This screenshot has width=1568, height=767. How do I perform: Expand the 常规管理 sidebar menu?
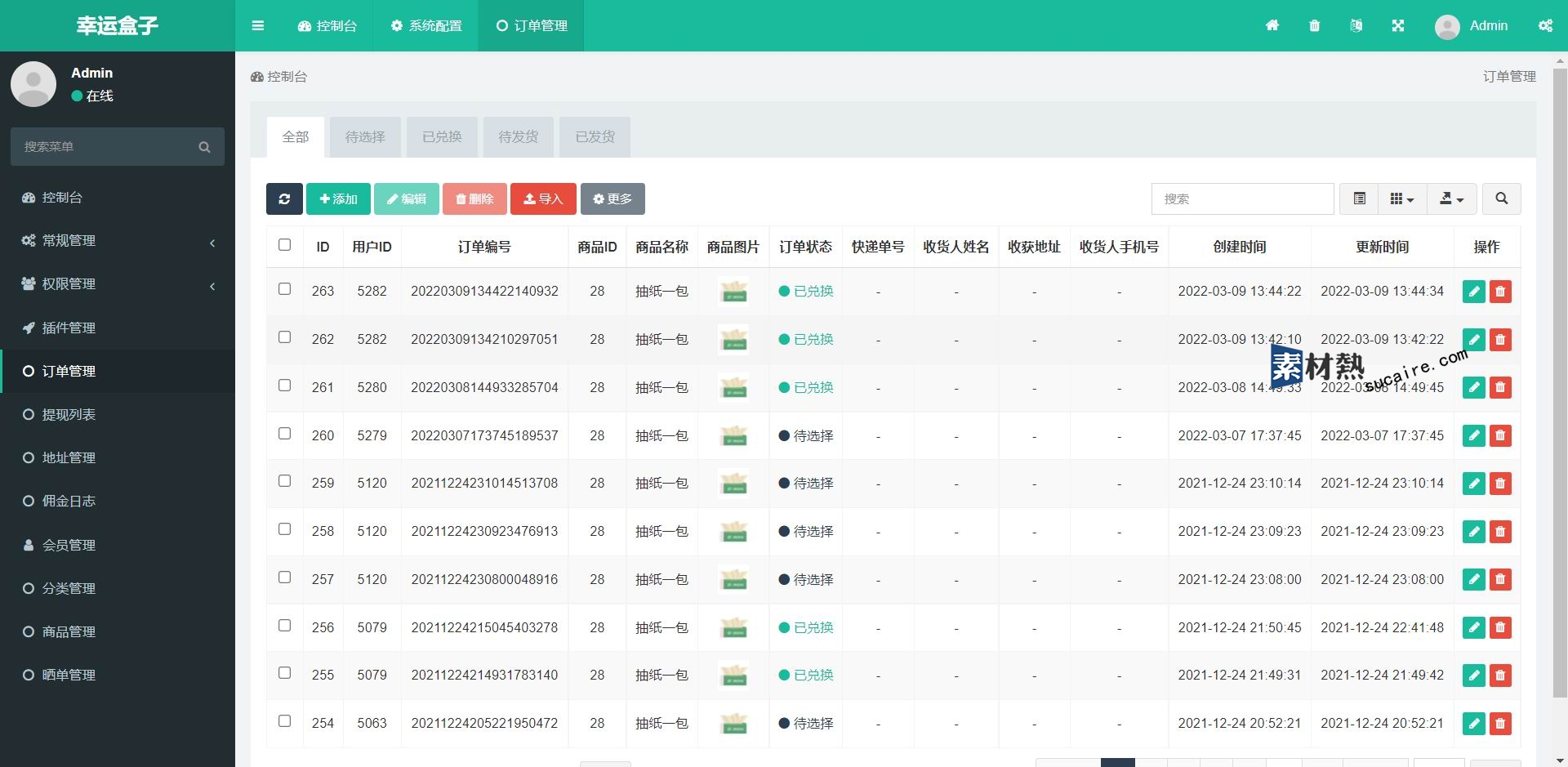pos(118,241)
